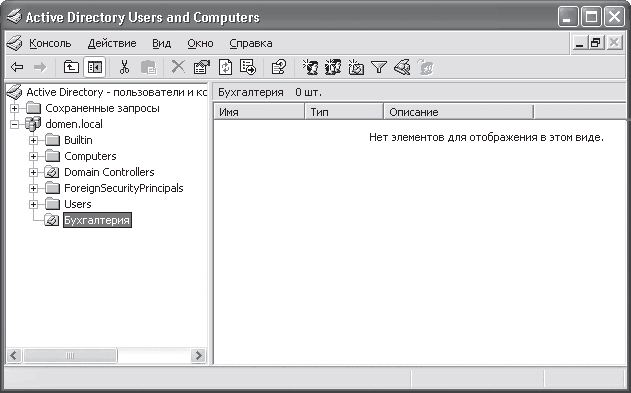
Task: Minimize the Active Directory main window
Action: point(567,17)
